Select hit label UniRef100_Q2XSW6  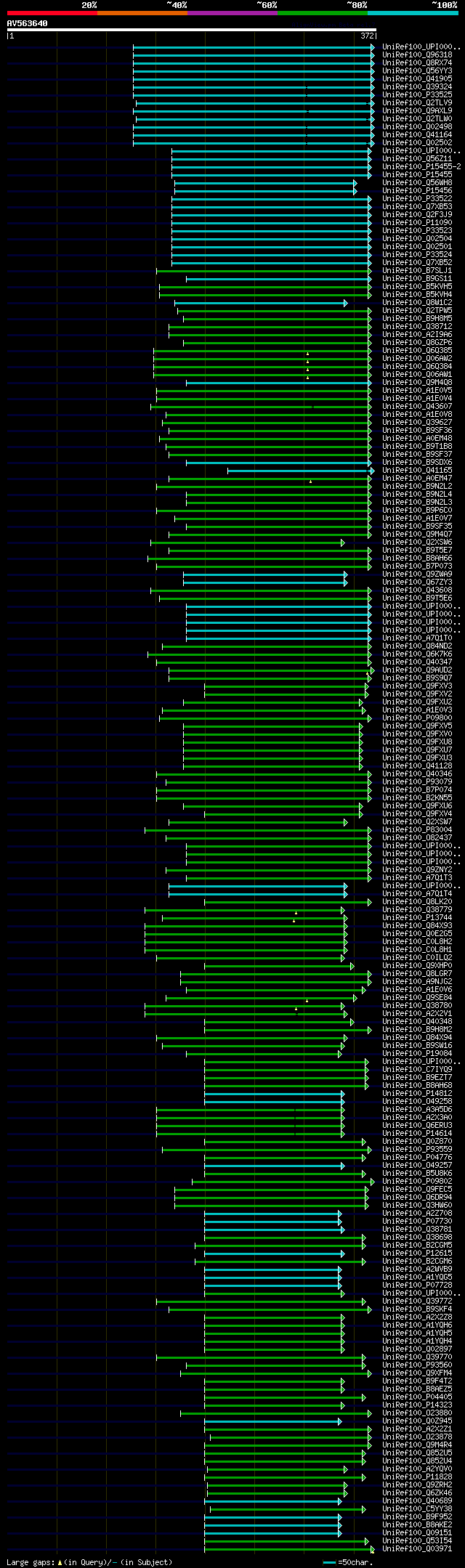pyautogui.click(x=417, y=542)
